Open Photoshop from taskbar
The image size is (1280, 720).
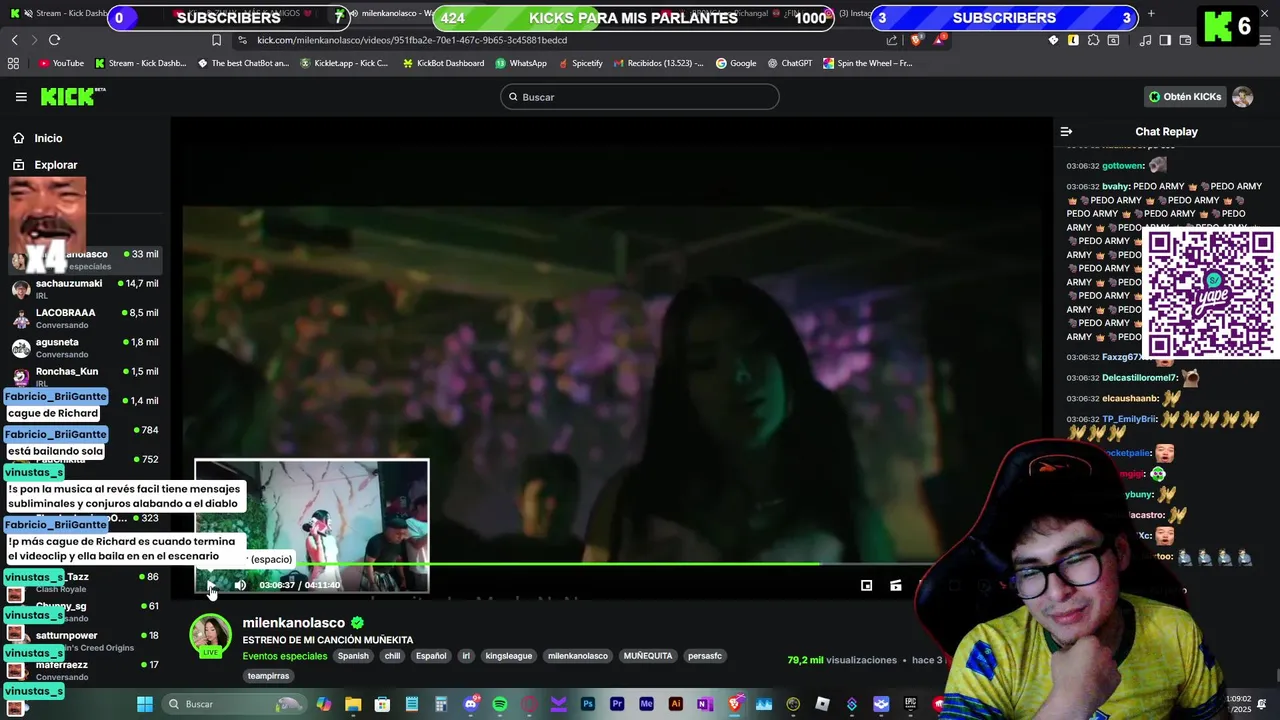pyautogui.click(x=588, y=704)
